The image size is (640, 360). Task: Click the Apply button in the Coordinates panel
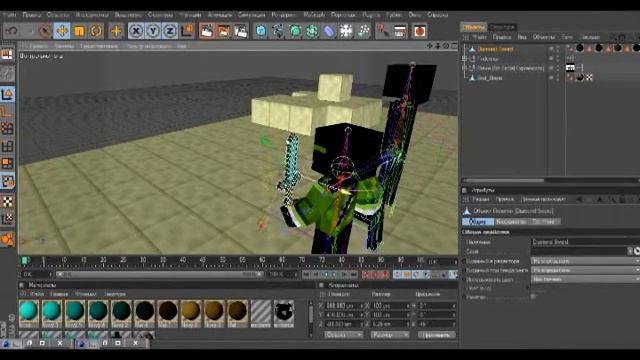pos(436,335)
